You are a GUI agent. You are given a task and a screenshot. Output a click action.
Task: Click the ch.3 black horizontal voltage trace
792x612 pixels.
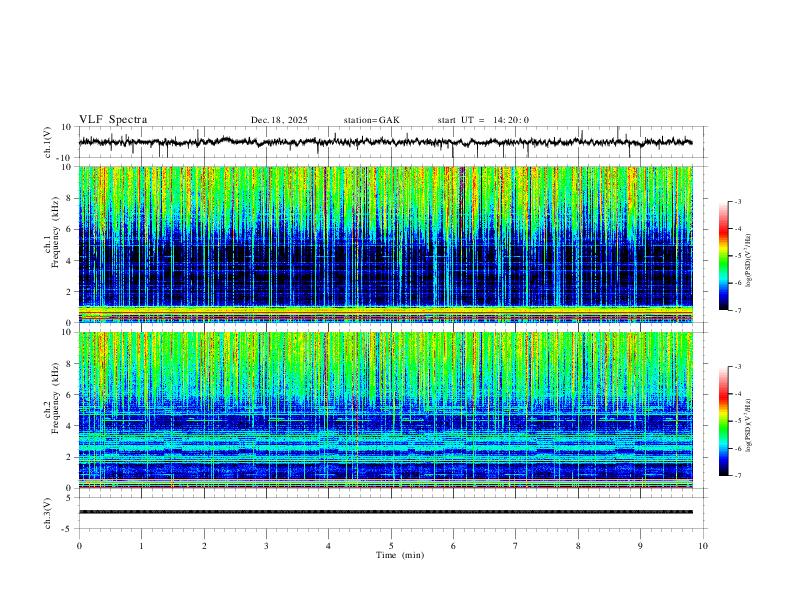(385, 512)
